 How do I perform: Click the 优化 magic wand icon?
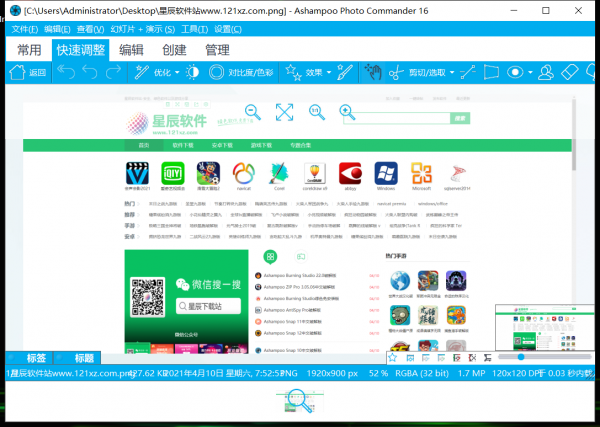click(142, 72)
